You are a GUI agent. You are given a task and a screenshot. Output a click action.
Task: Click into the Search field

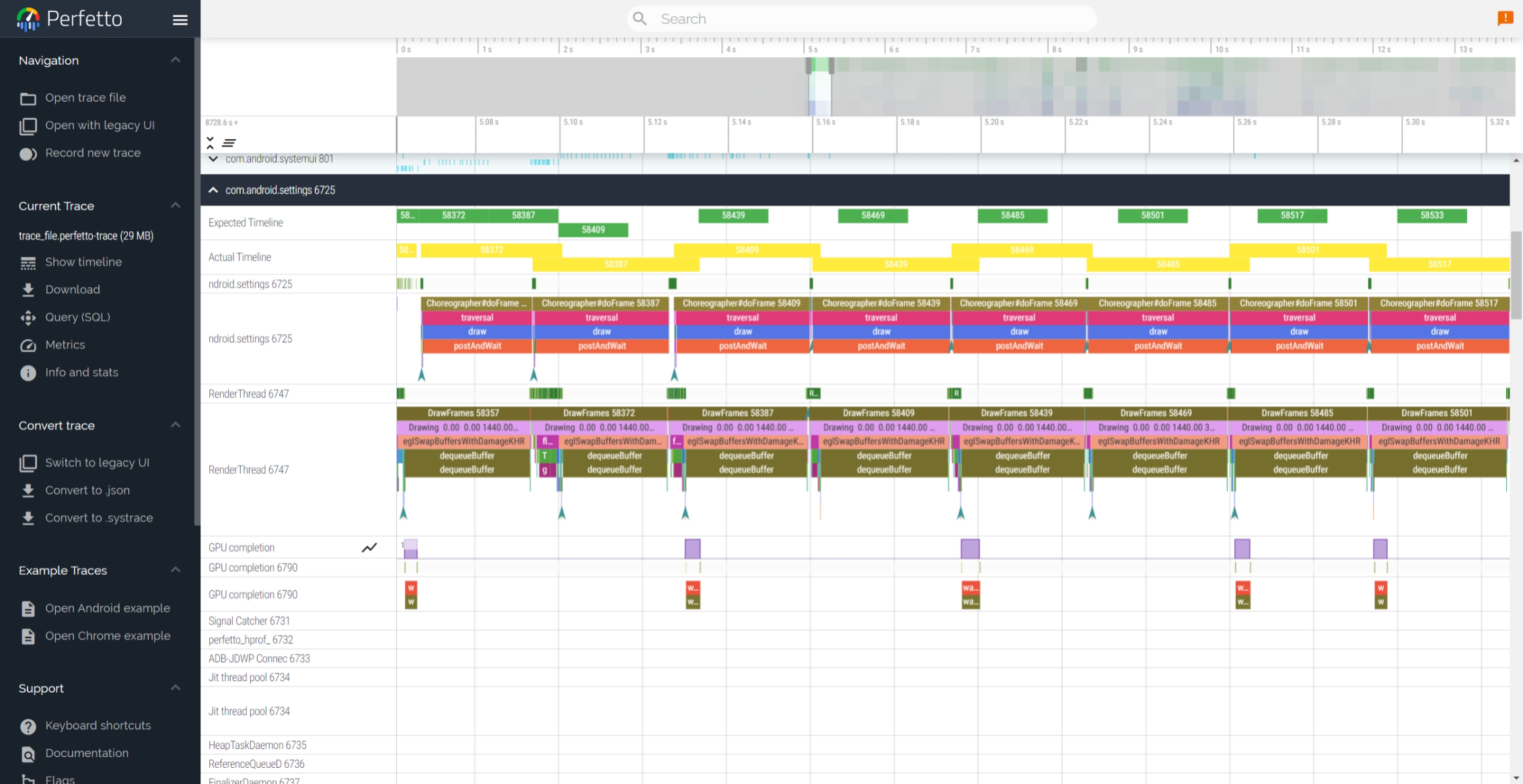[862, 19]
